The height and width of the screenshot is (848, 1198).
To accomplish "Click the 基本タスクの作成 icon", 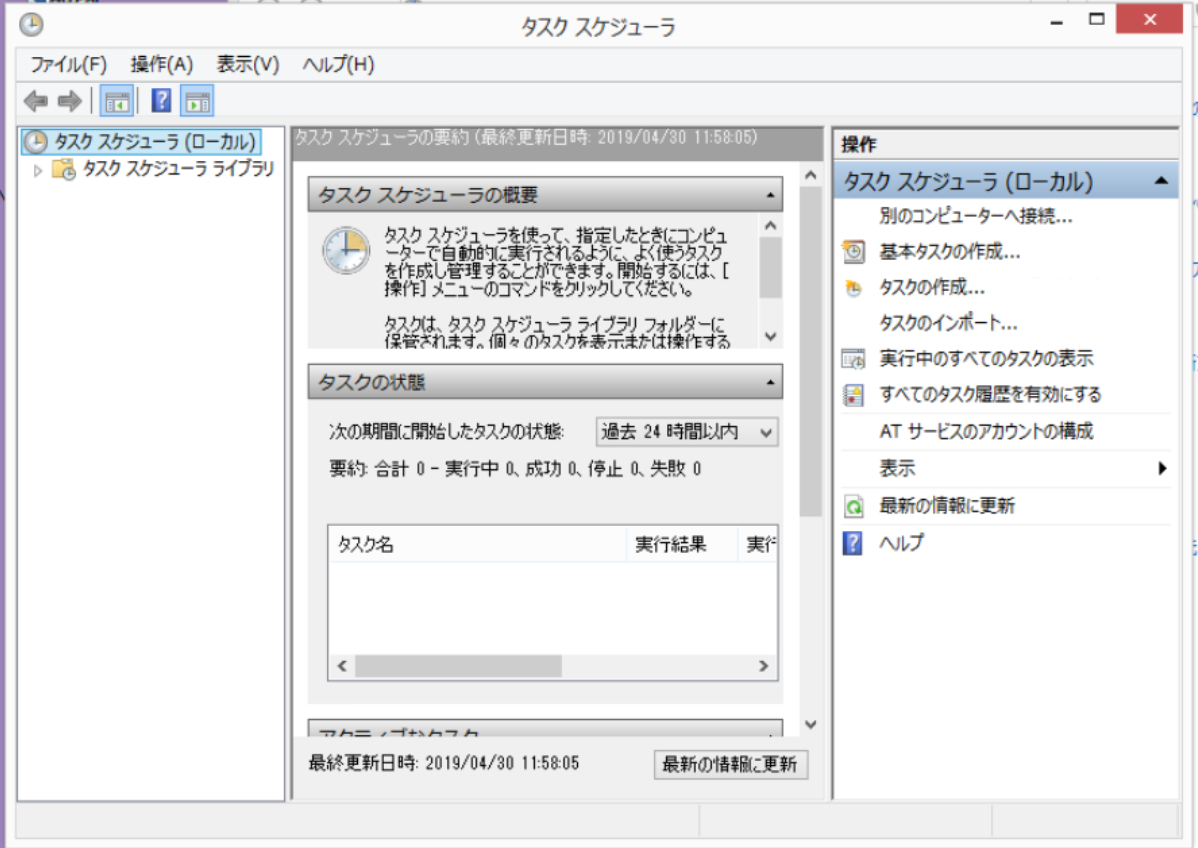I will [853, 251].
